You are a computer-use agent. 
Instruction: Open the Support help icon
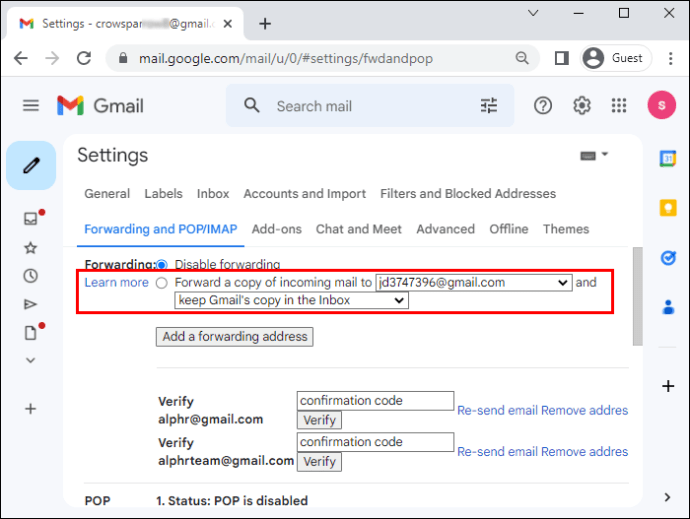543,105
